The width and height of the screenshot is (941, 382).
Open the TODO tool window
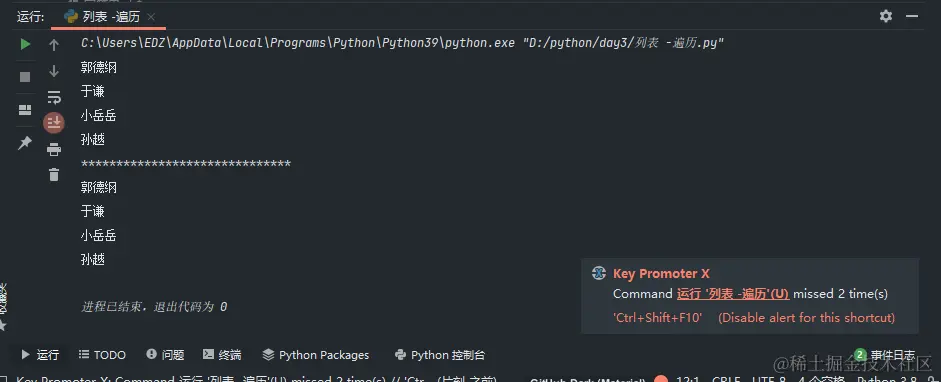click(102, 355)
